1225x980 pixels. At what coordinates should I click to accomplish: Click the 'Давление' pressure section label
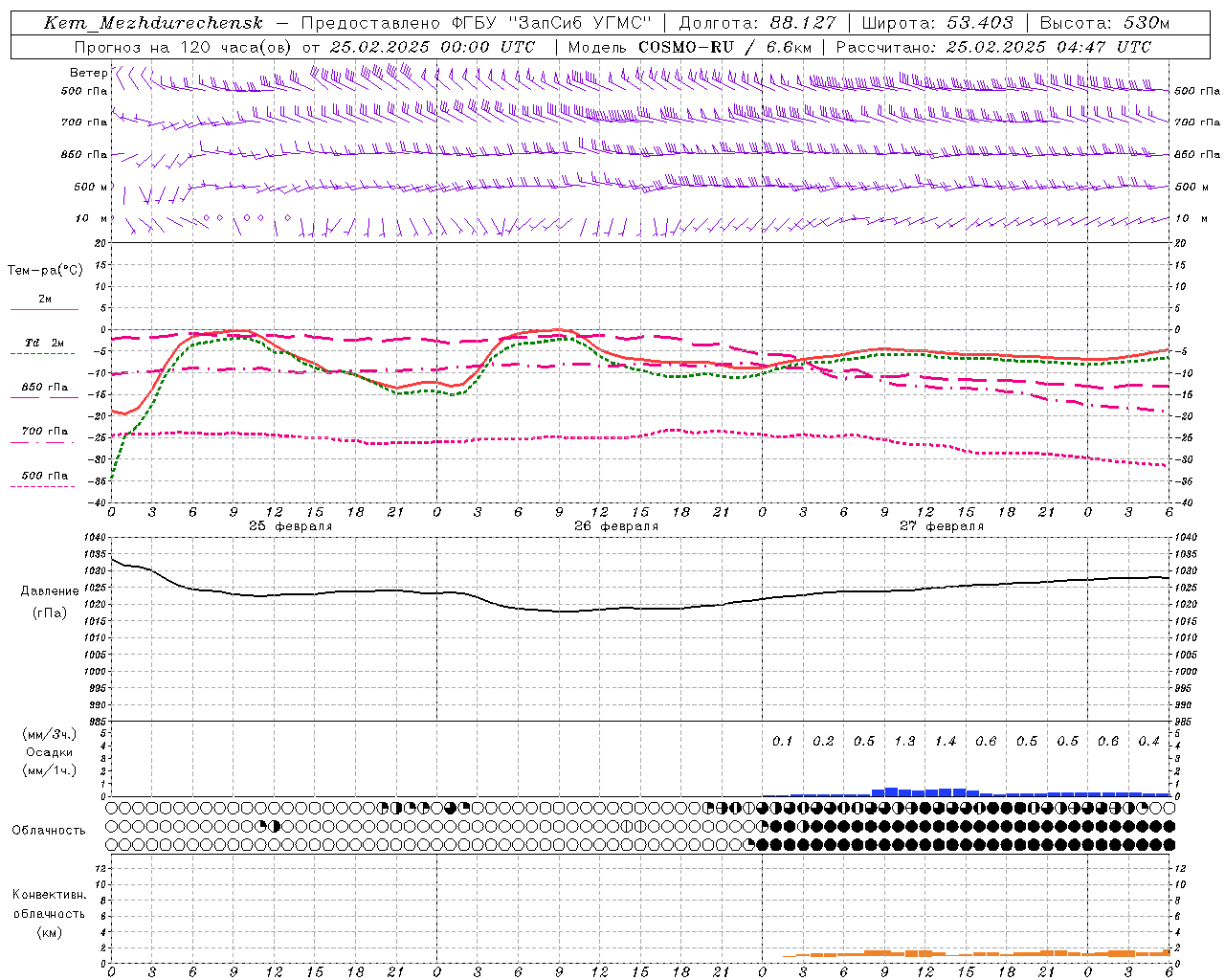pos(48,591)
